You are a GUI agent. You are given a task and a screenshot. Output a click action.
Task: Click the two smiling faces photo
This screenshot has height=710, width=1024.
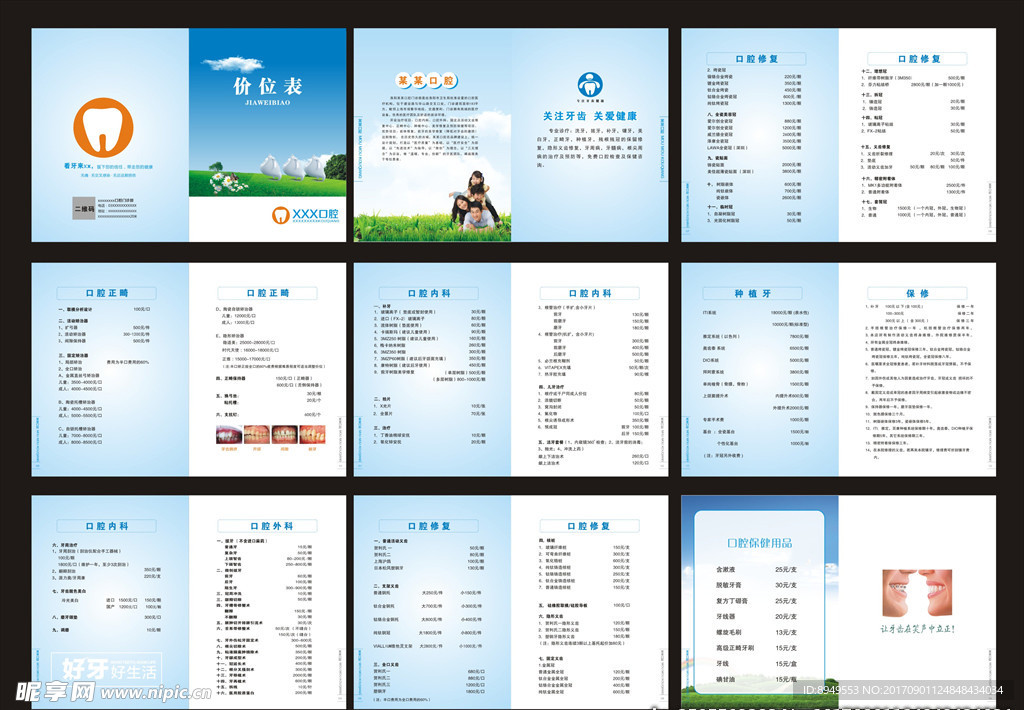point(917,593)
